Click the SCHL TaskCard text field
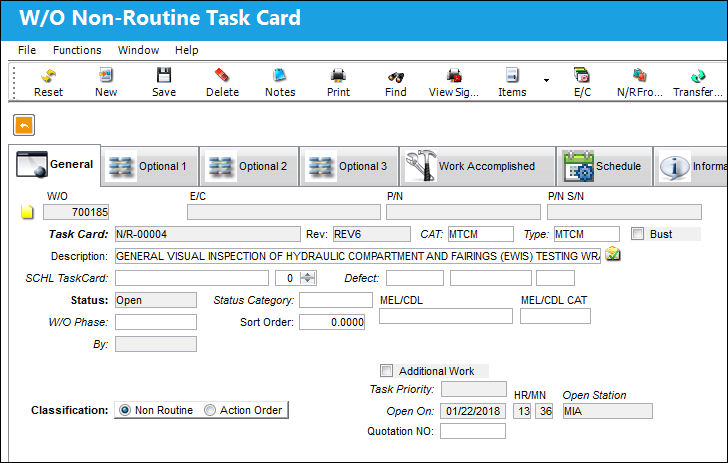This screenshot has height=463, width=728. pos(192,278)
